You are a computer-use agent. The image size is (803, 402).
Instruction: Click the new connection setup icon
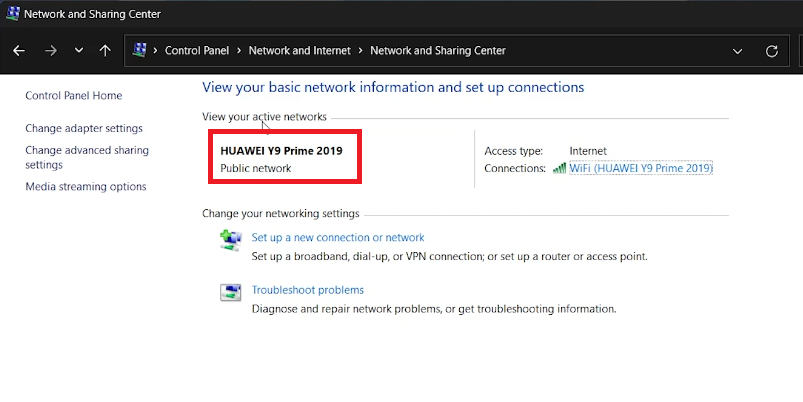[230, 240]
